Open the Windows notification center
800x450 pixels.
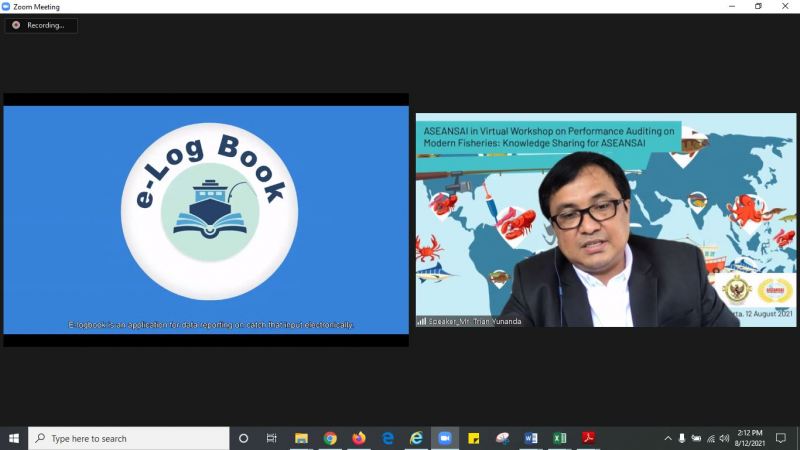pos(781,438)
